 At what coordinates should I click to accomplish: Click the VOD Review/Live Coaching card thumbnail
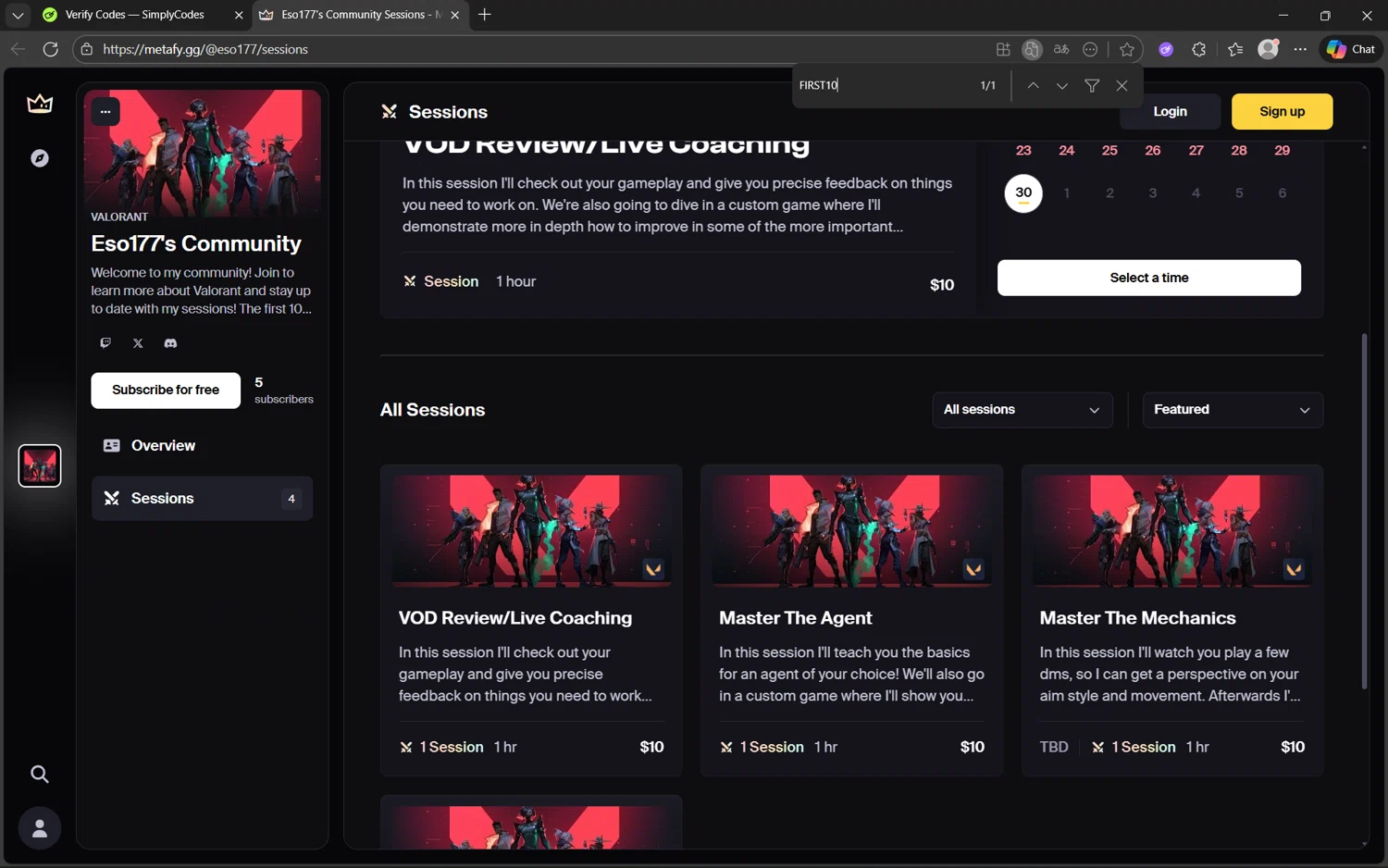(531, 531)
